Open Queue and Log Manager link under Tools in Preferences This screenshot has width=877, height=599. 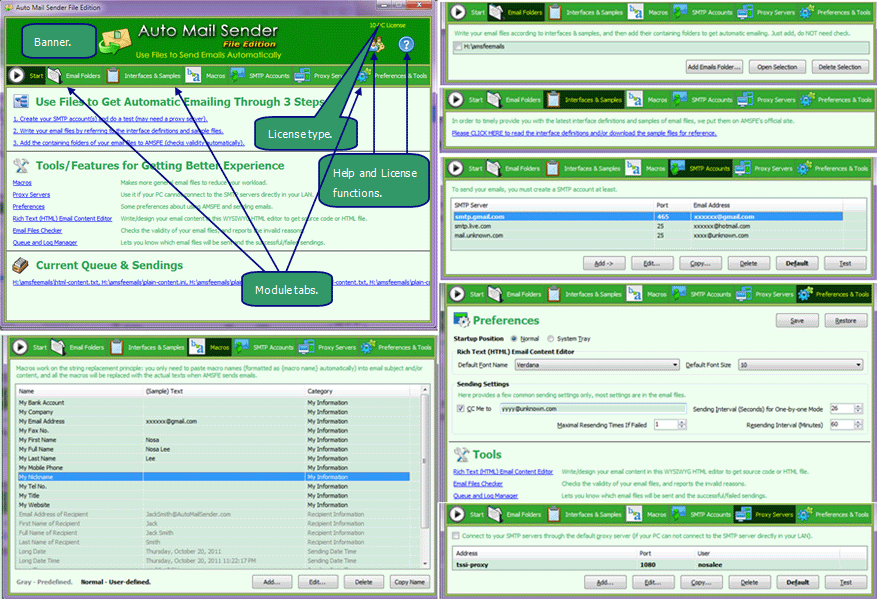[485, 496]
